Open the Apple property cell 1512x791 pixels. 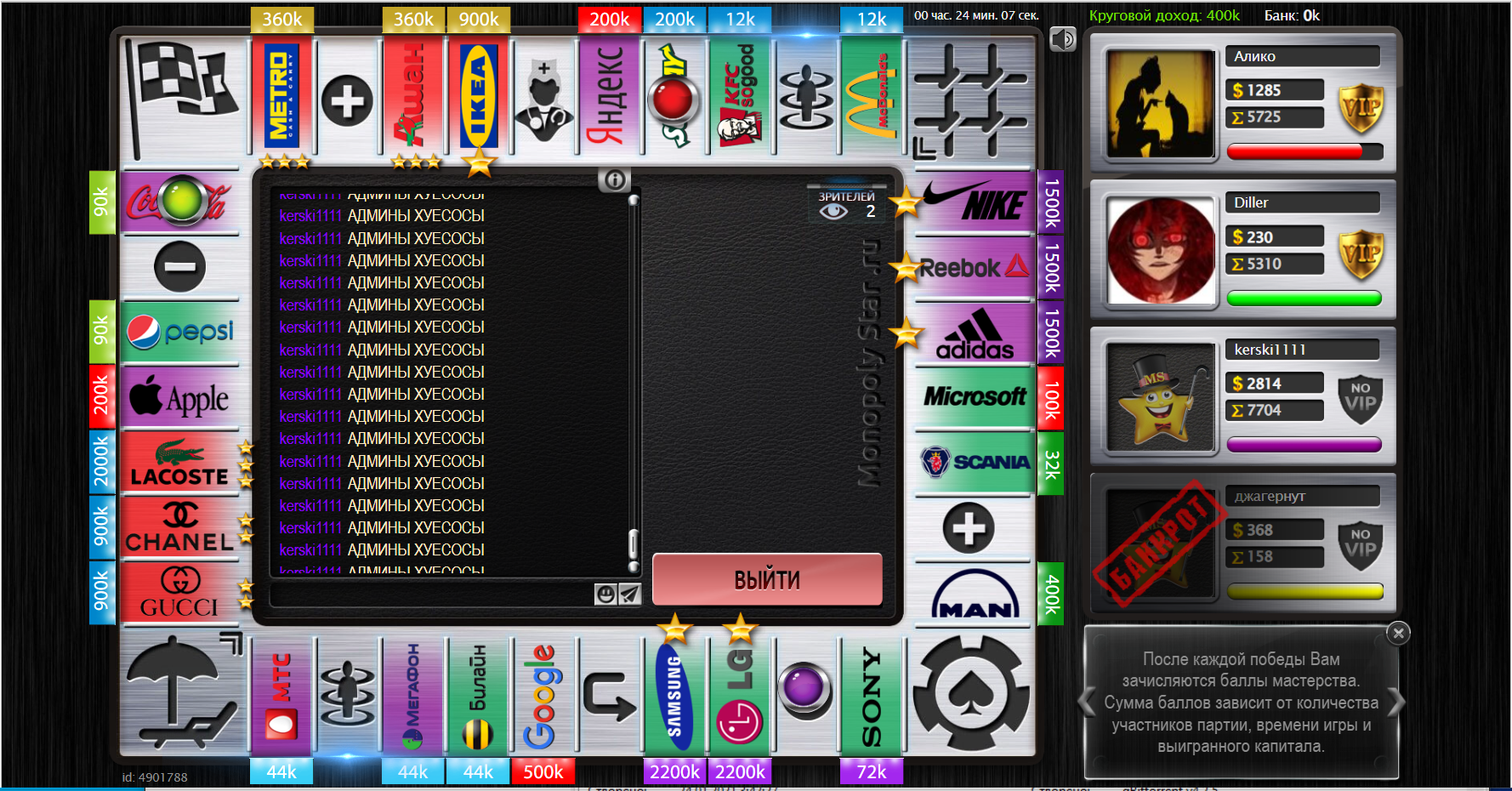[x=179, y=397]
